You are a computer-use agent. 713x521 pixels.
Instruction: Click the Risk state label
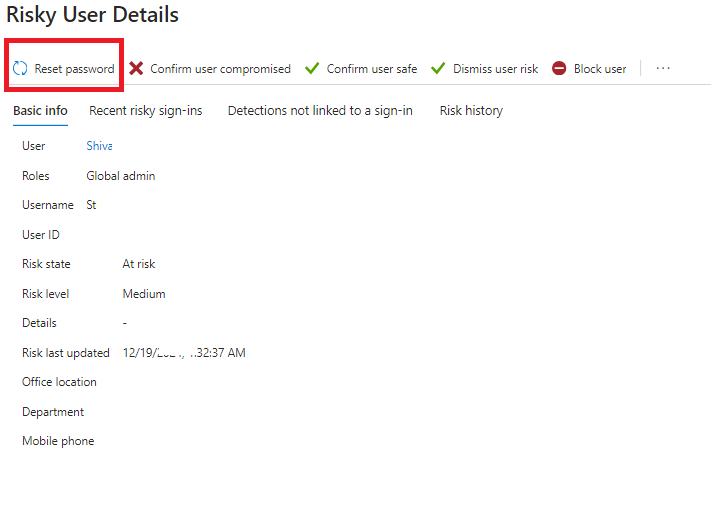pos(46,264)
